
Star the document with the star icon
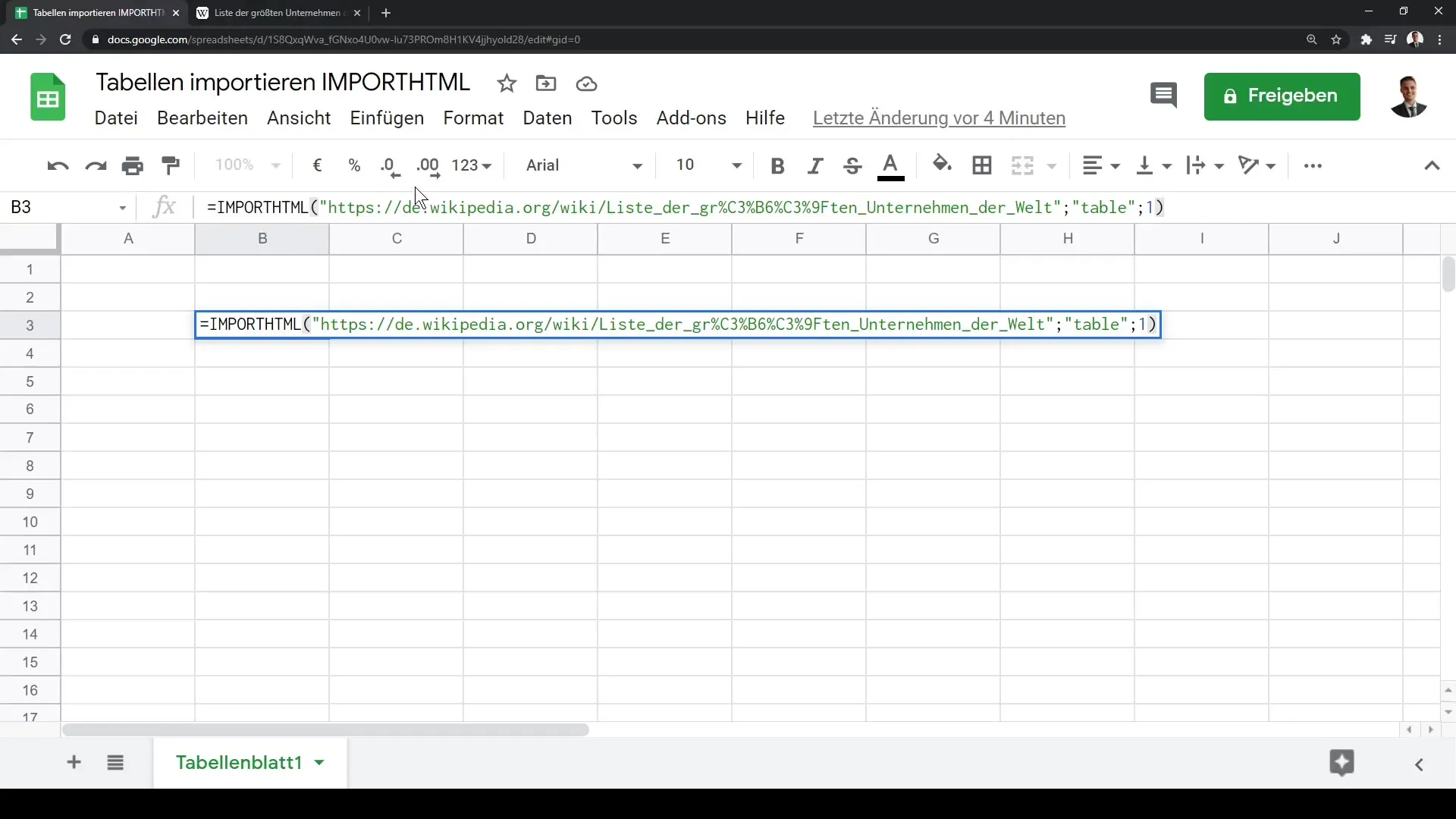507,83
